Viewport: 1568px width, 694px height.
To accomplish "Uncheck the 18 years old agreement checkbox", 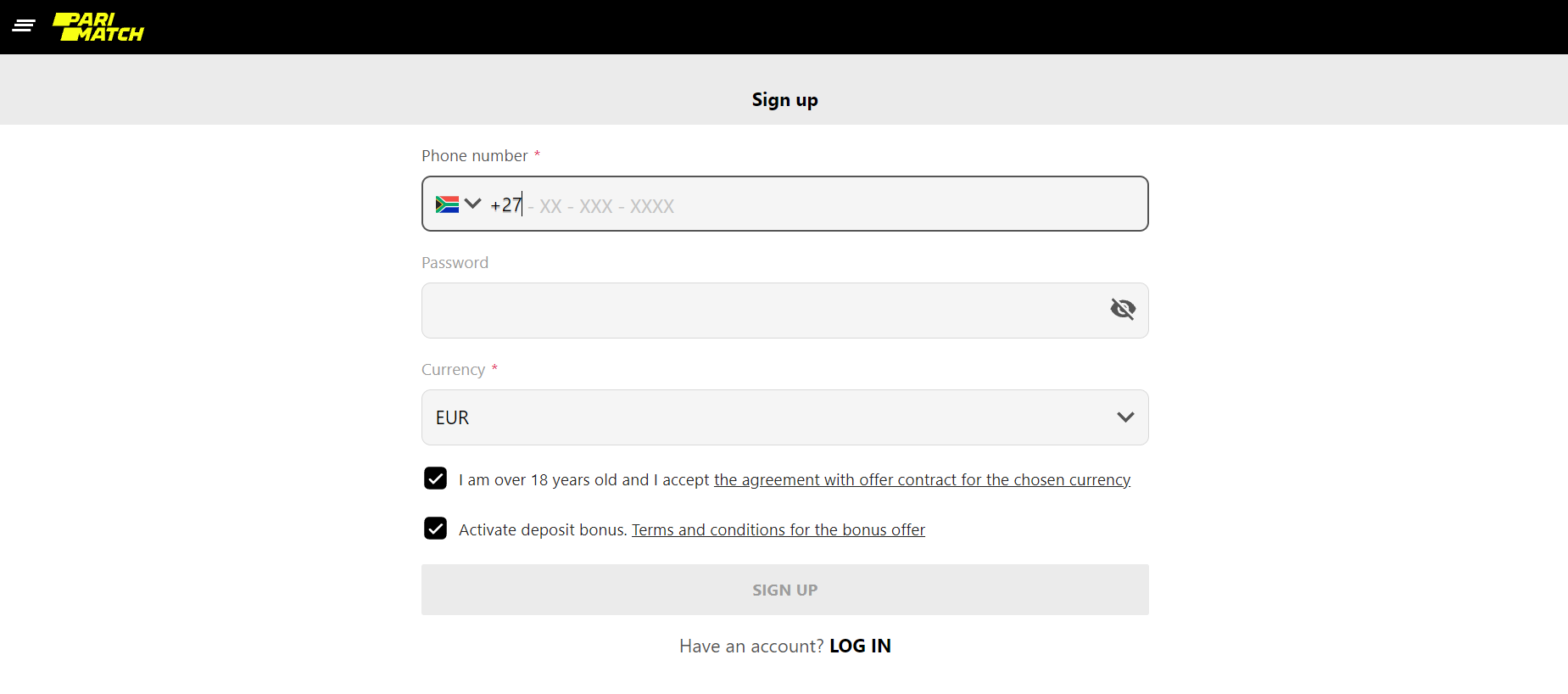I will (435, 478).
